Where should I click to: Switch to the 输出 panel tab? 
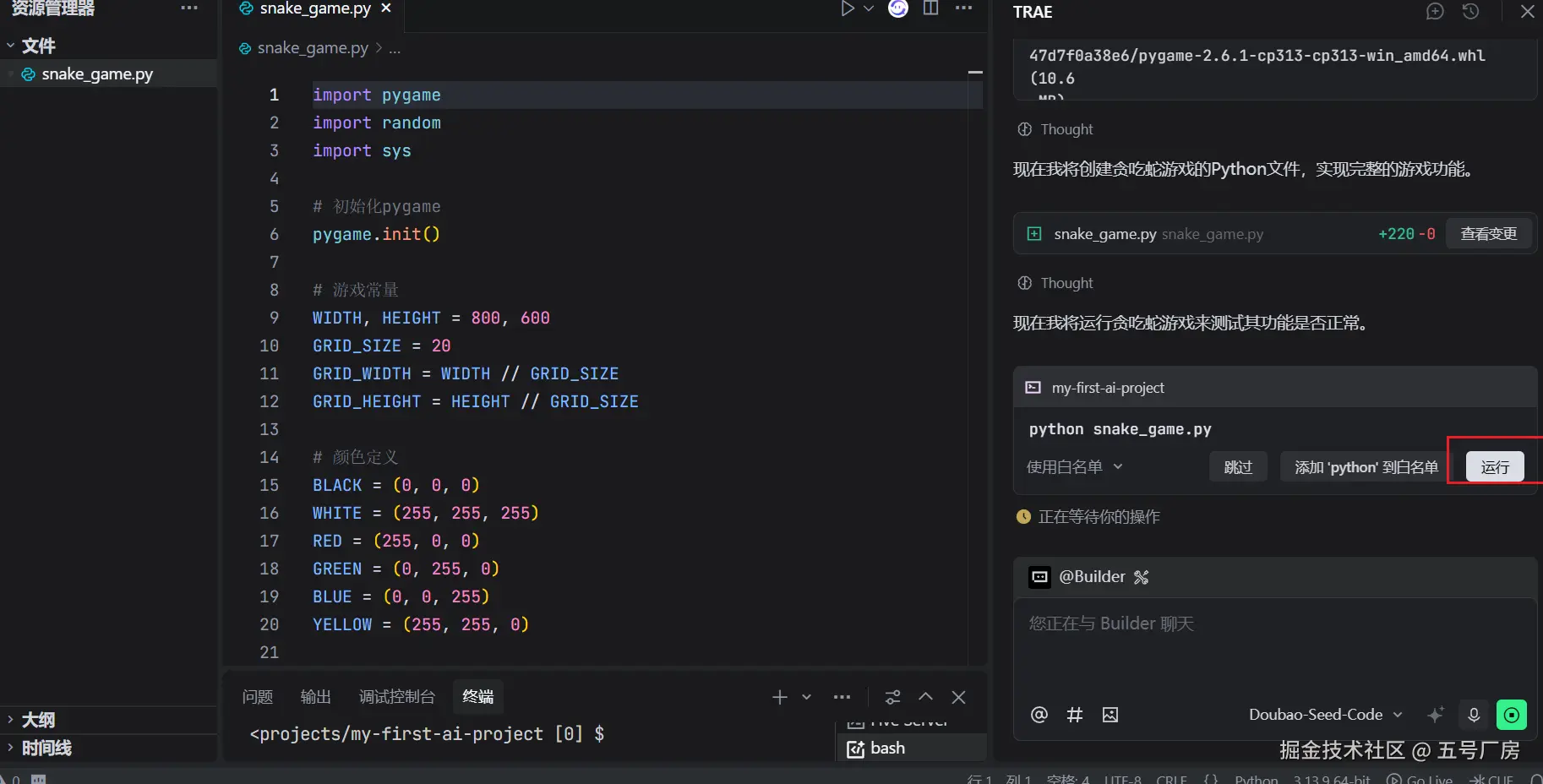point(316,697)
